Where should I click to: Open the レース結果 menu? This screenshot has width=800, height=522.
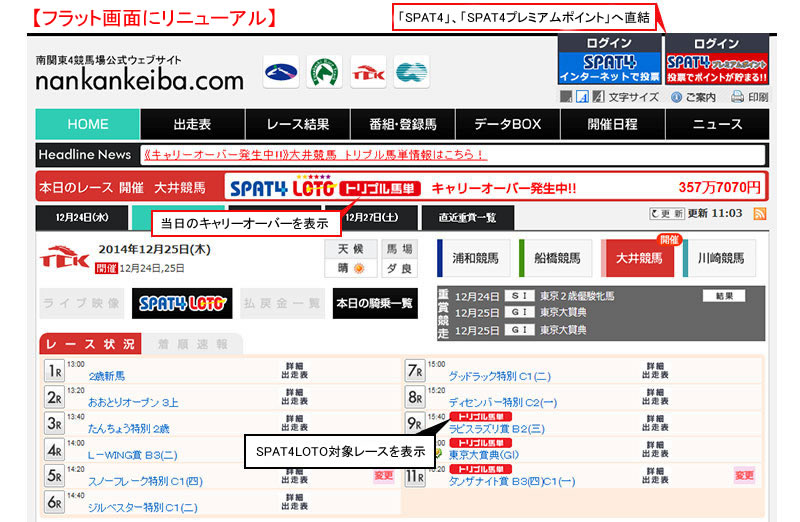pos(298,124)
